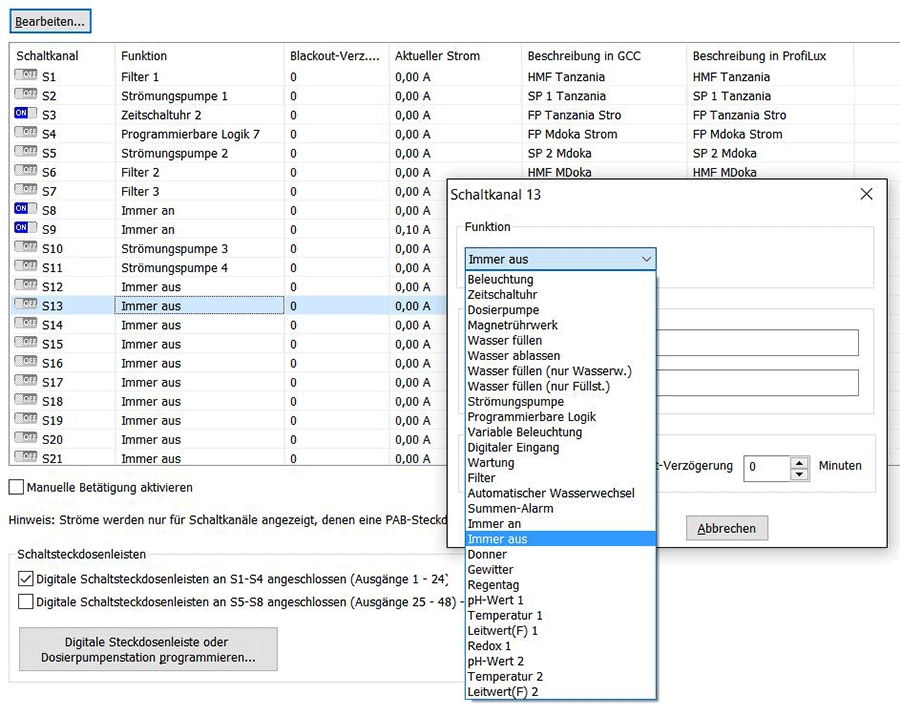Enable Manuelle Betätigung aktivieren checkbox
900x716 pixels.
[x=16, y=487]
